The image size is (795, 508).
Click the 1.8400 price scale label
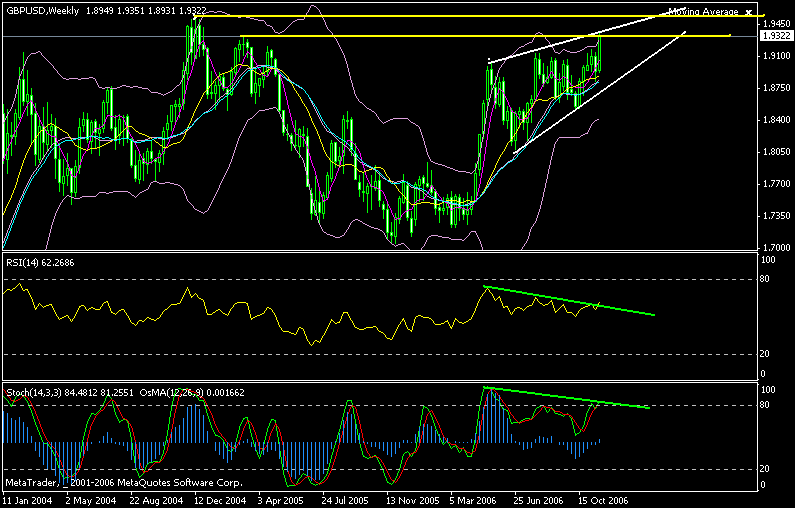point(776,120)
